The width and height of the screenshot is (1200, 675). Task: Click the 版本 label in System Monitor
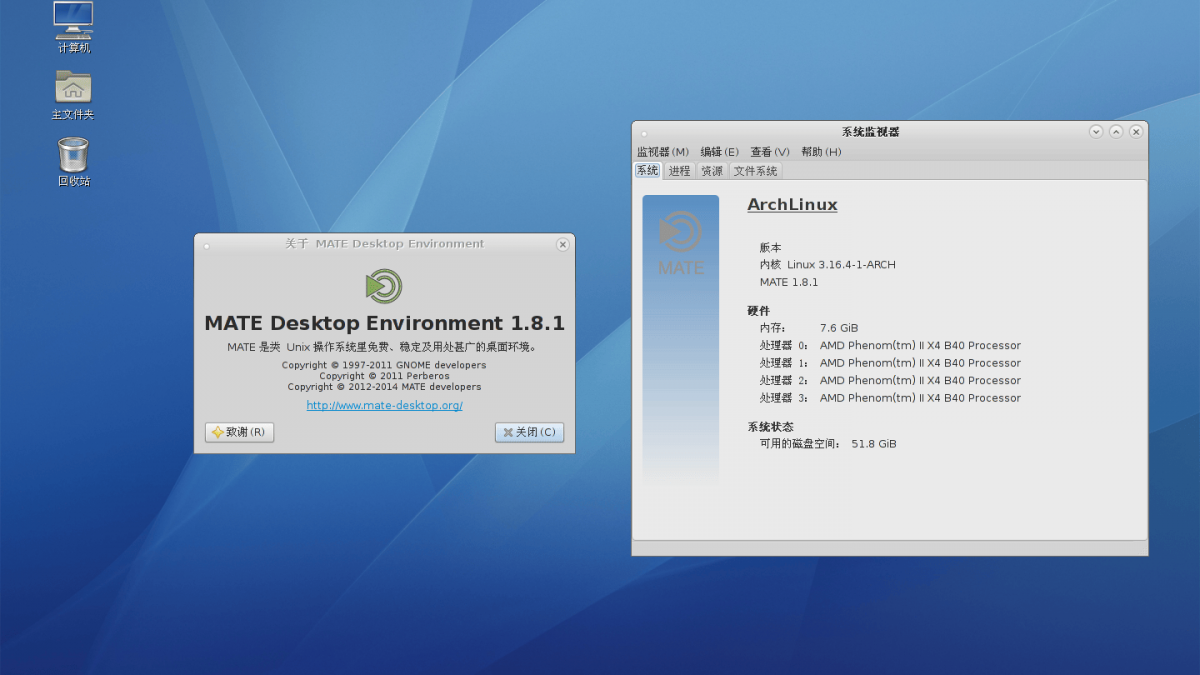(x=770, y=248)
